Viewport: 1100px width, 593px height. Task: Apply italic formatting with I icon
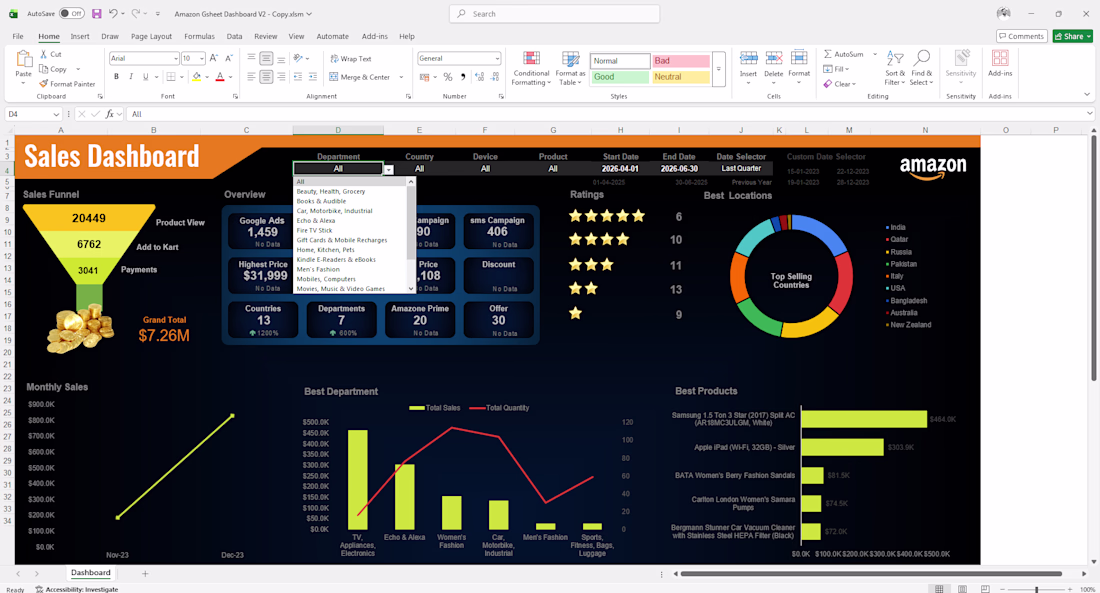click(131, 76)
